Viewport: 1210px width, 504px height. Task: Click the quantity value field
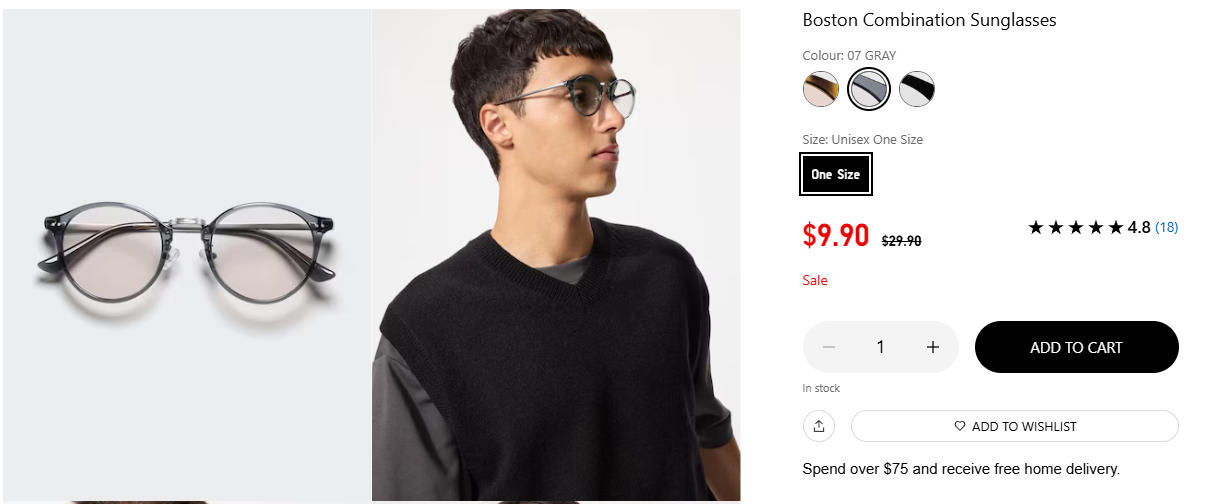[x=880, y=347]
